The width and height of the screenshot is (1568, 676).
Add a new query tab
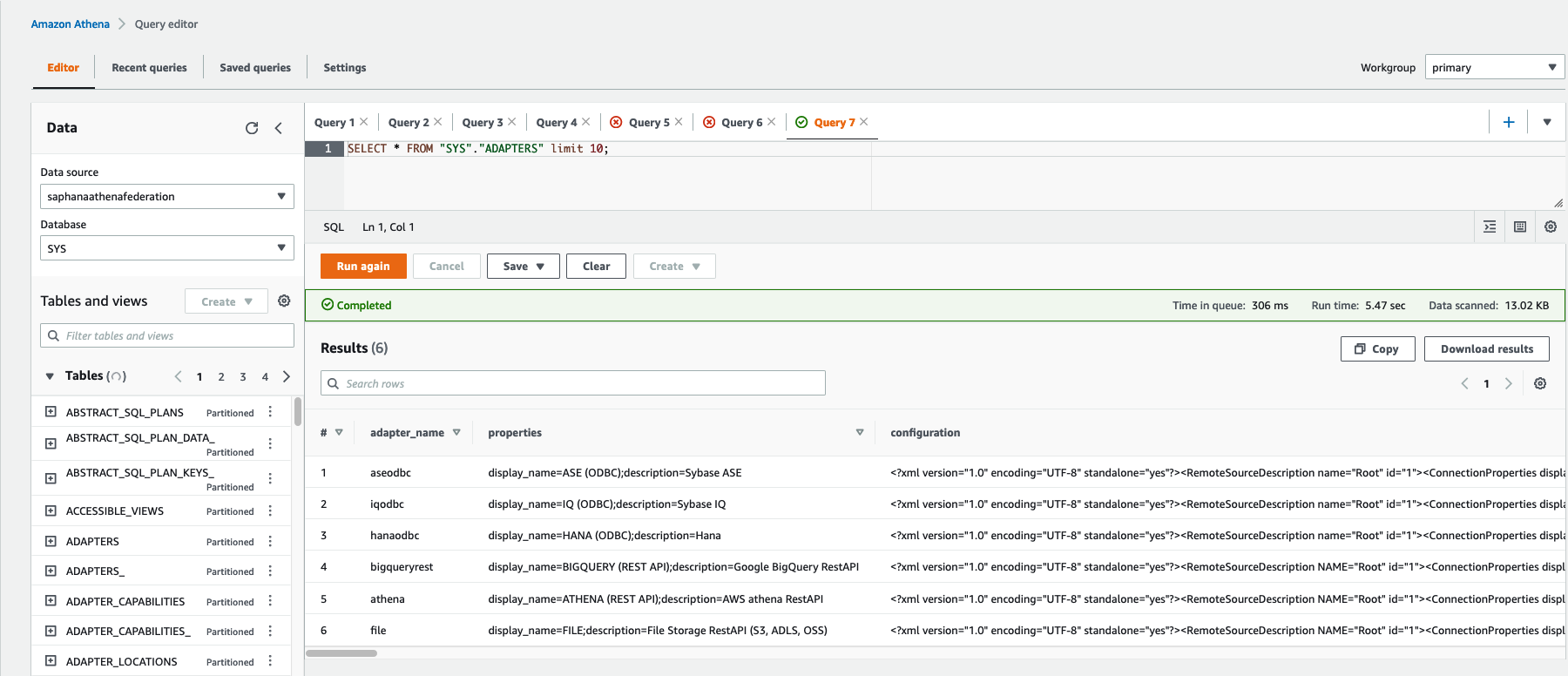pyautogui.click(x=1509, y=123)
